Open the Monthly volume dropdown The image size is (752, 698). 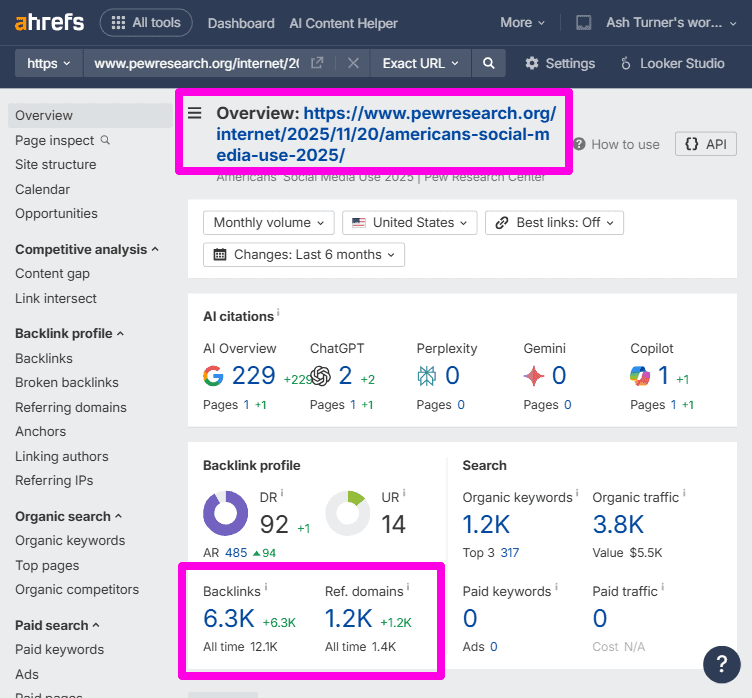(x=269, y=223)
